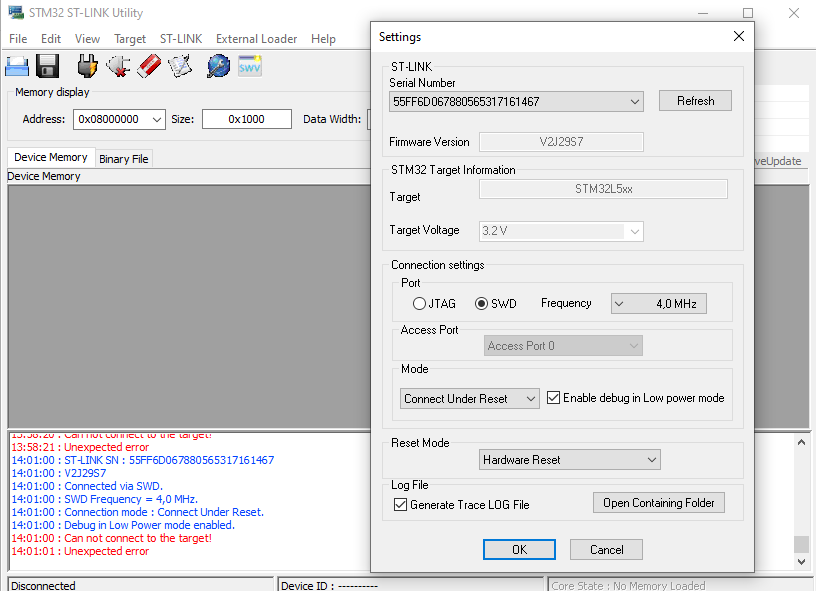The width and height of the screenshot is (816, 591).
Task: Click the Disconnect from target icon
Action: (118, 66)
